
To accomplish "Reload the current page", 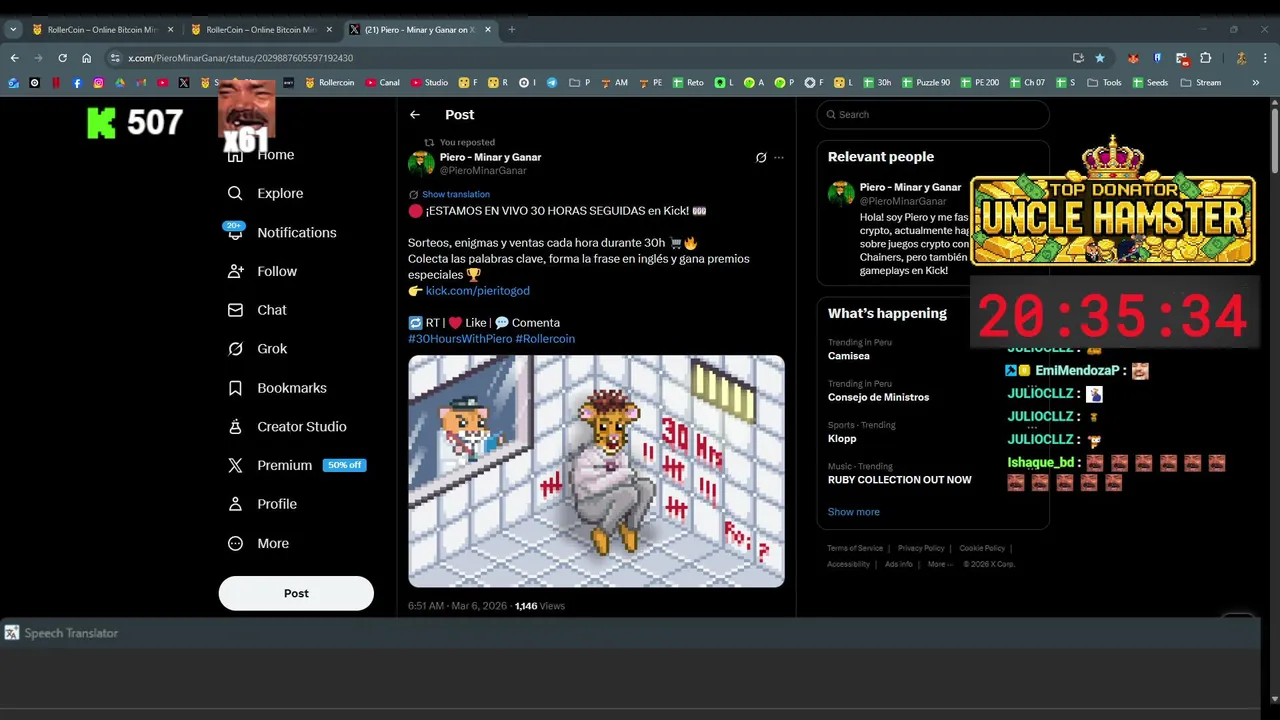I will click(62, 58).
